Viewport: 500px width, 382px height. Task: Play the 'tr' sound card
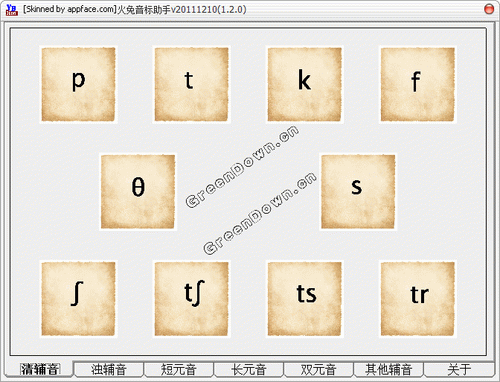pyautogui.click(x=418, y=299)
